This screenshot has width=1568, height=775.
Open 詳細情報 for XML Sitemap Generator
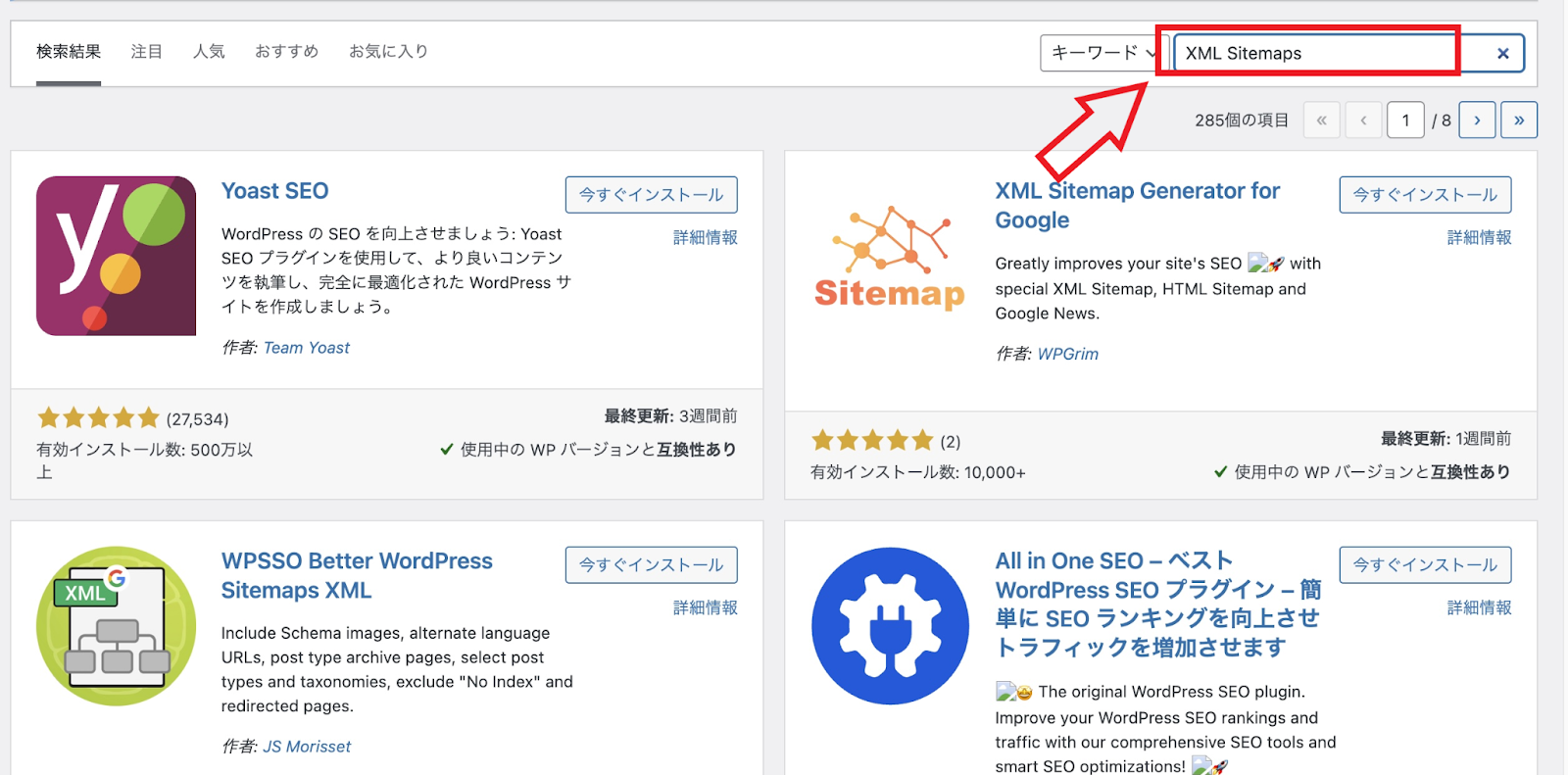(1480, 238)
